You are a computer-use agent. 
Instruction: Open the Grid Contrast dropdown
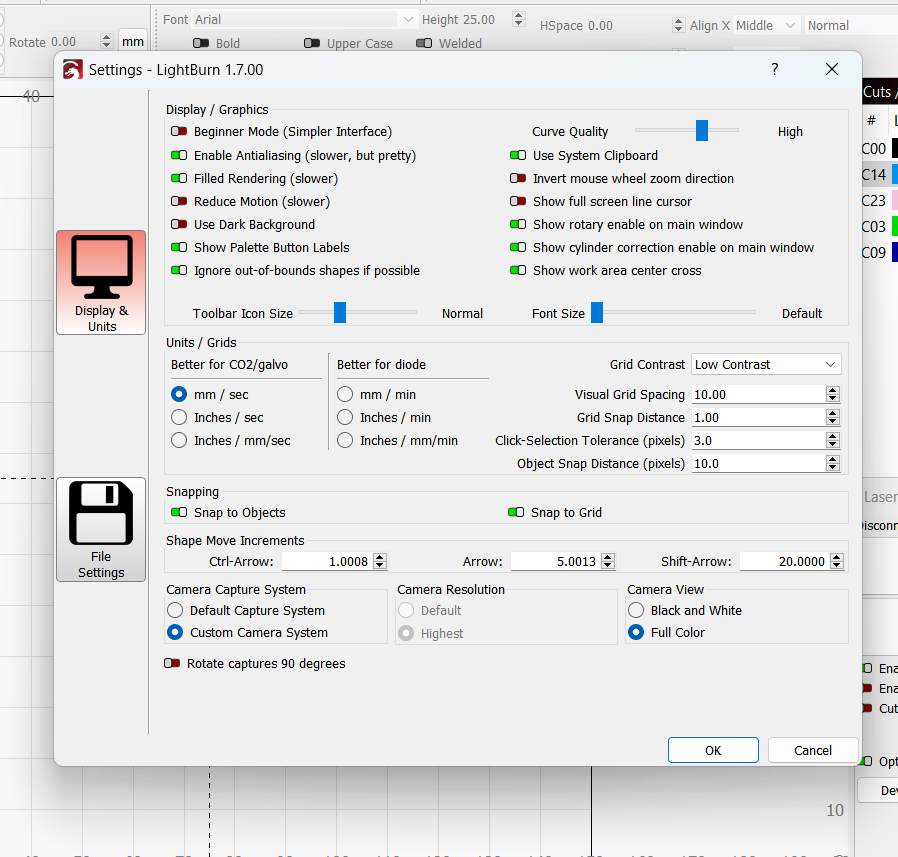[766, 364]
